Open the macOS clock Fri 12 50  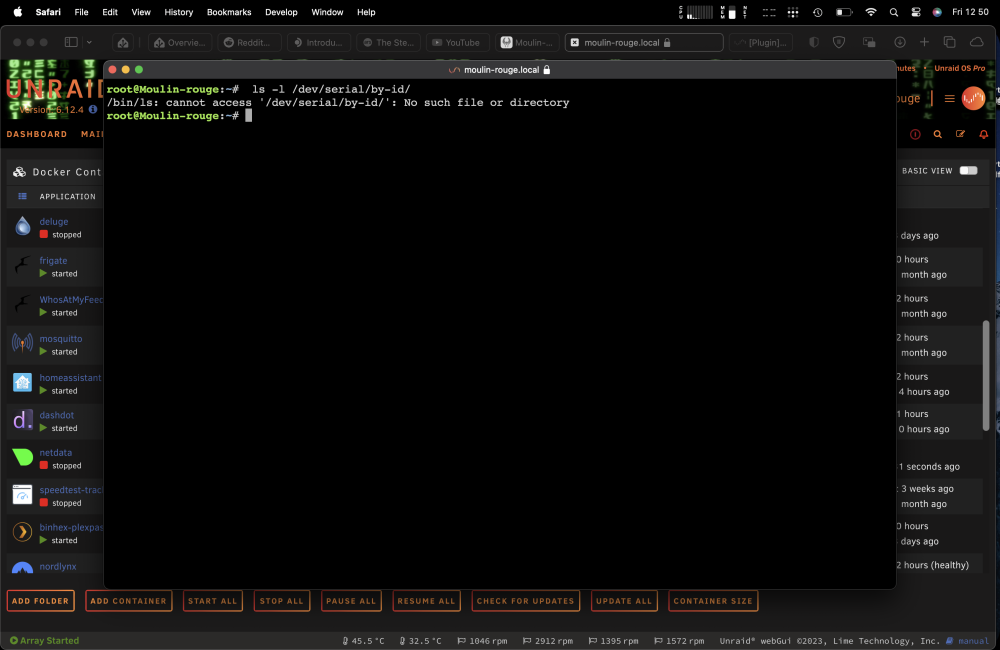(x=970, y=12)
